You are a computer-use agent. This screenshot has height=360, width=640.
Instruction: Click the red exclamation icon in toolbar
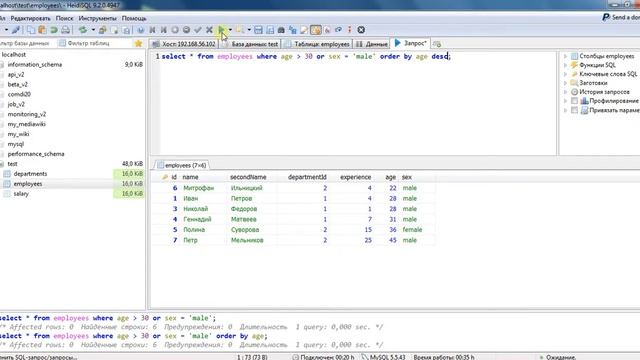[350, 30]
